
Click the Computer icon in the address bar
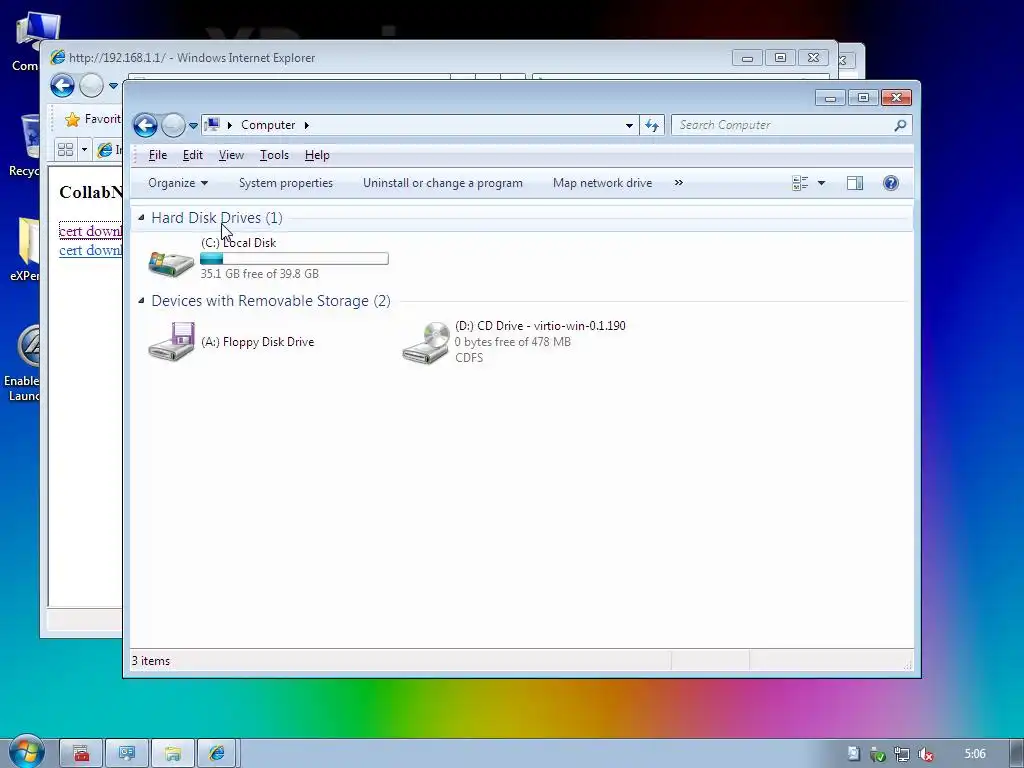(212, 125)
